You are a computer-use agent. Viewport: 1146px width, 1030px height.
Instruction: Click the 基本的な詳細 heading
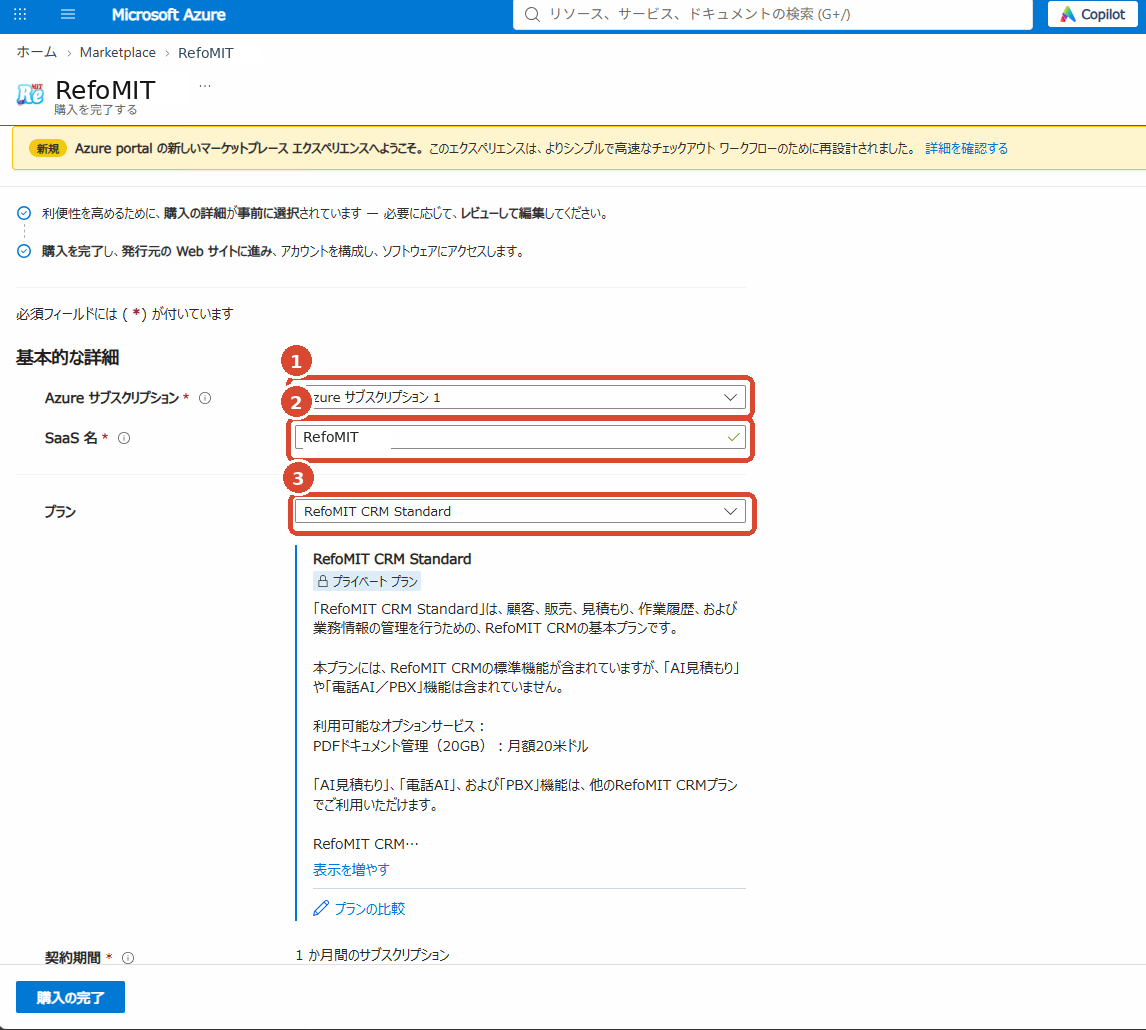tap(67, 357)
